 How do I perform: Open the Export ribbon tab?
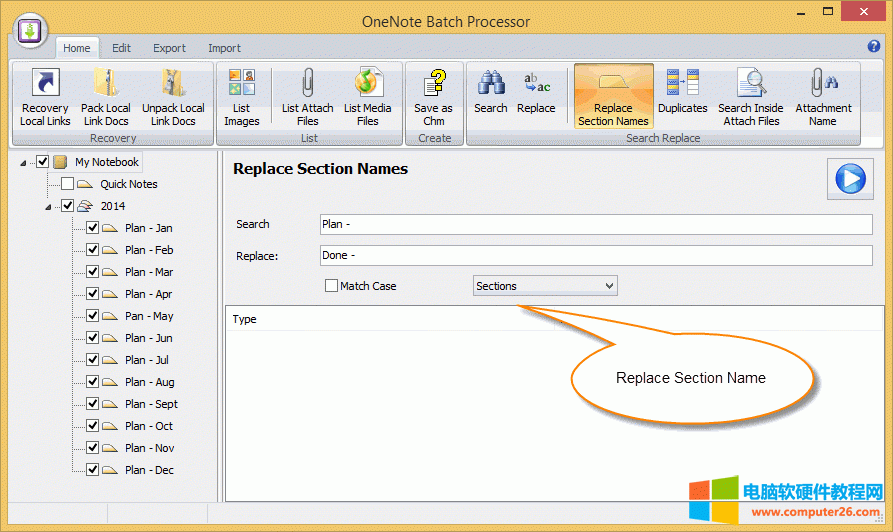pos(169,48)
